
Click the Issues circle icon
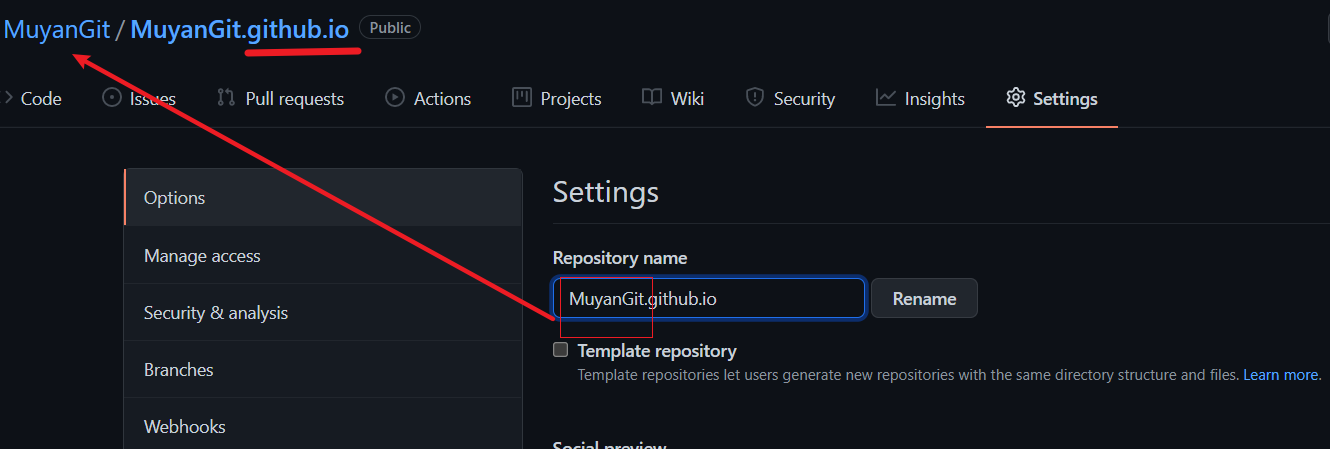tap(112, 98)
